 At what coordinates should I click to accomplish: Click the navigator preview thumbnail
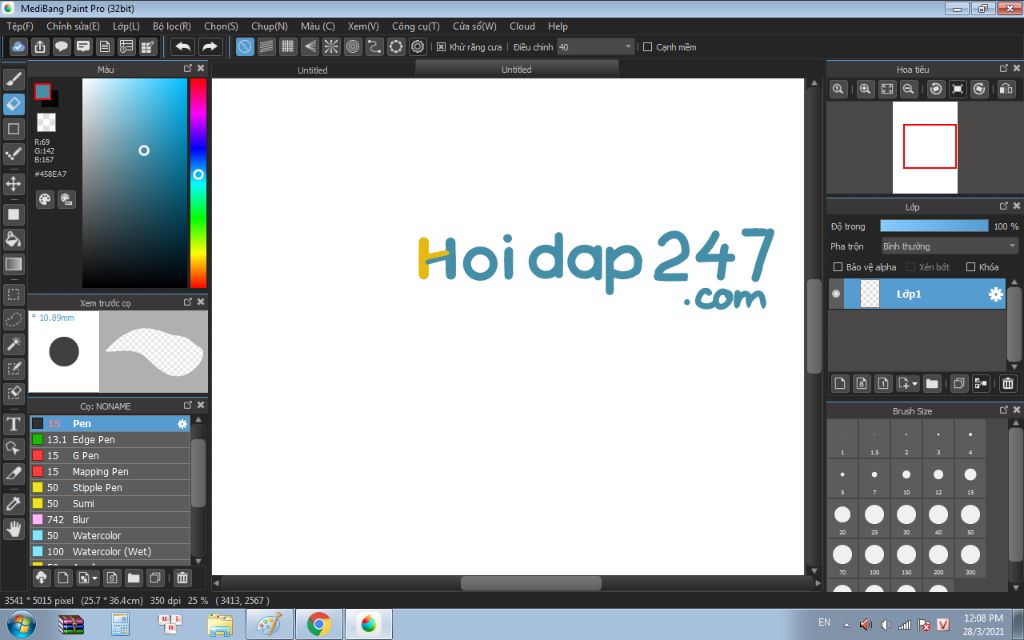tap(925, 148)
